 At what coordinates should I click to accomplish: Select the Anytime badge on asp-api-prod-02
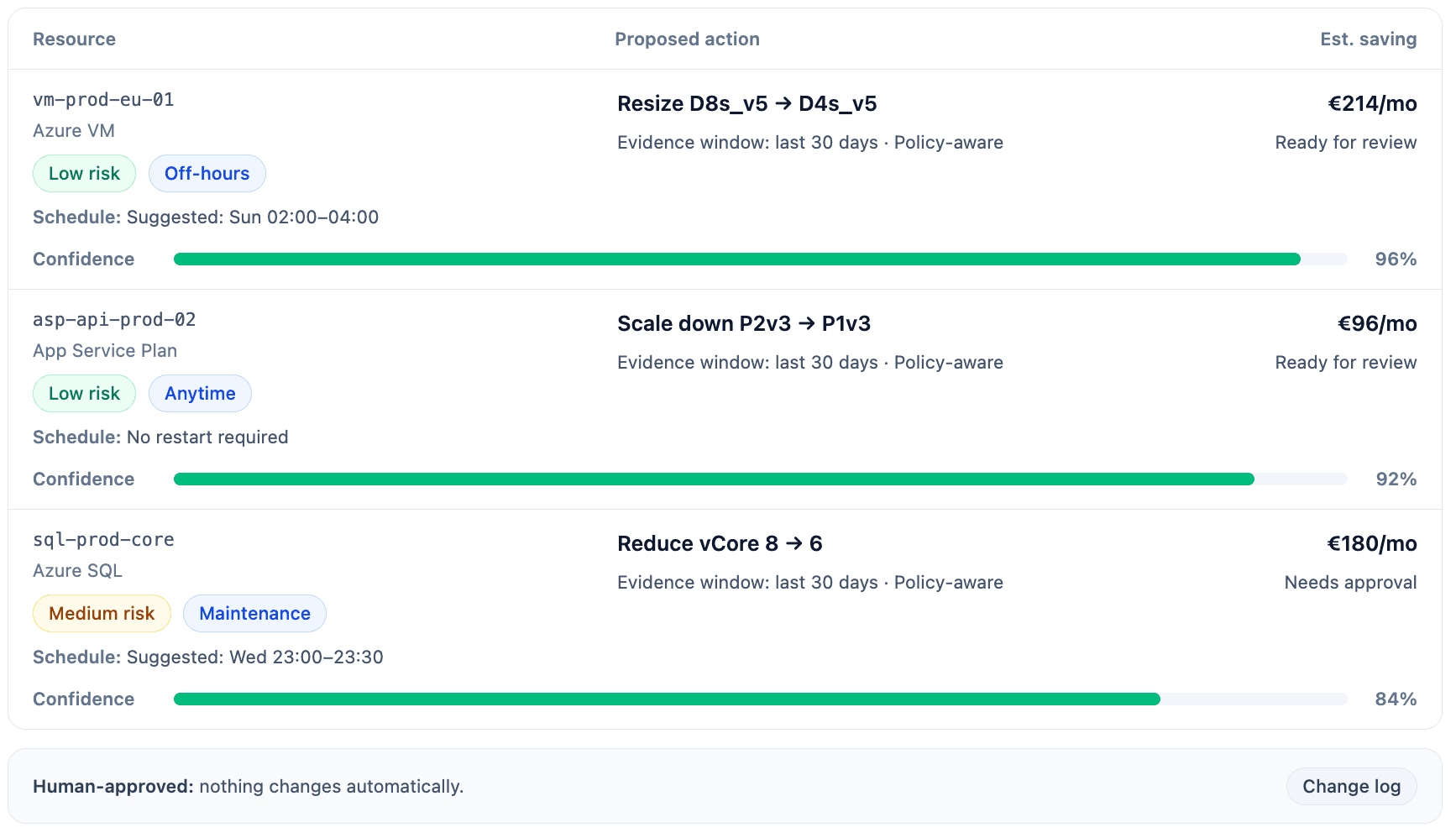point(200,393)
